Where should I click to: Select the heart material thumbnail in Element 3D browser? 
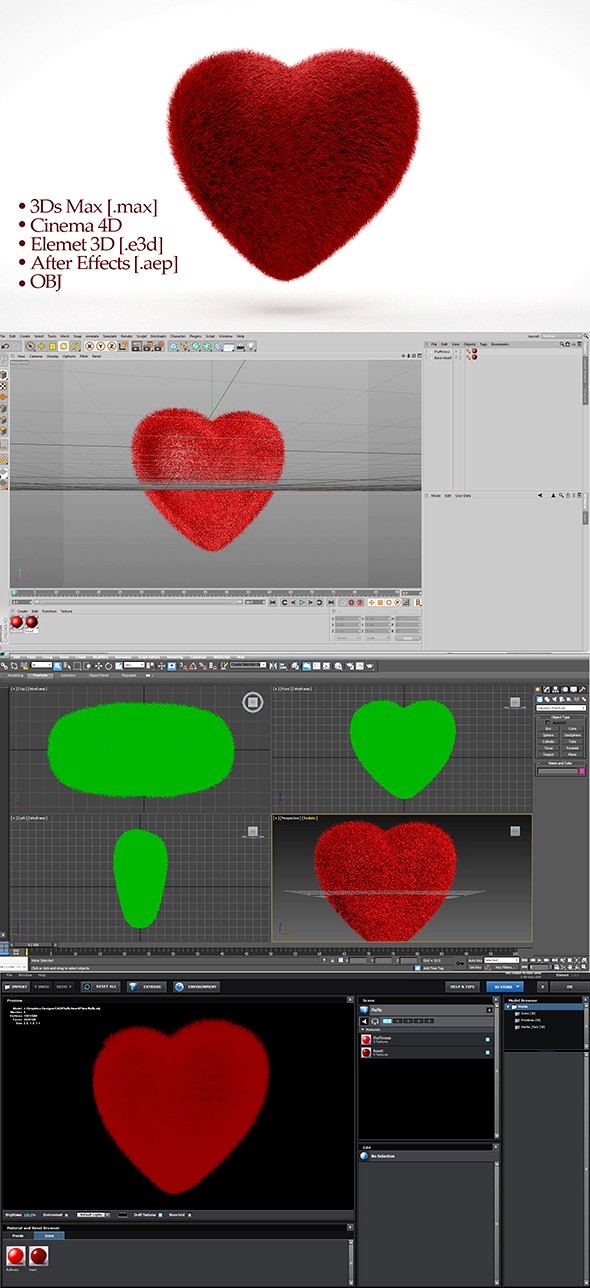(x=38, y=1256)
